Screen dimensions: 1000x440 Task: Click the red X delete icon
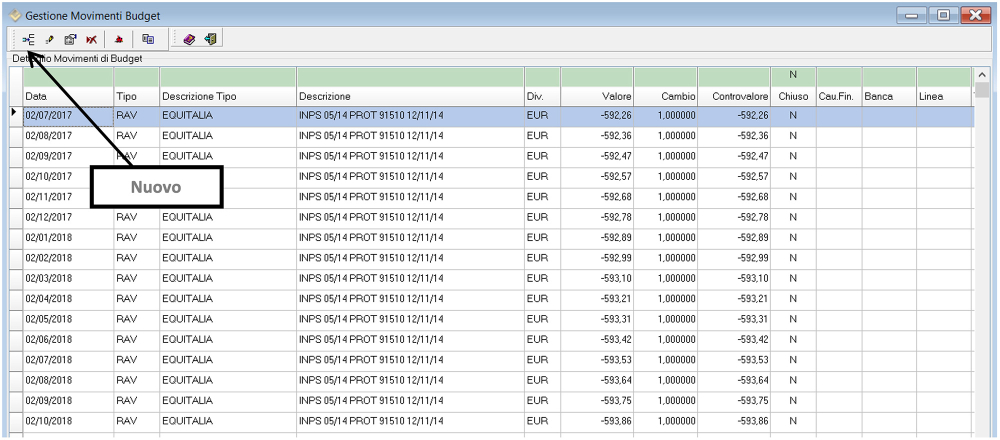[x=91, y=39]
